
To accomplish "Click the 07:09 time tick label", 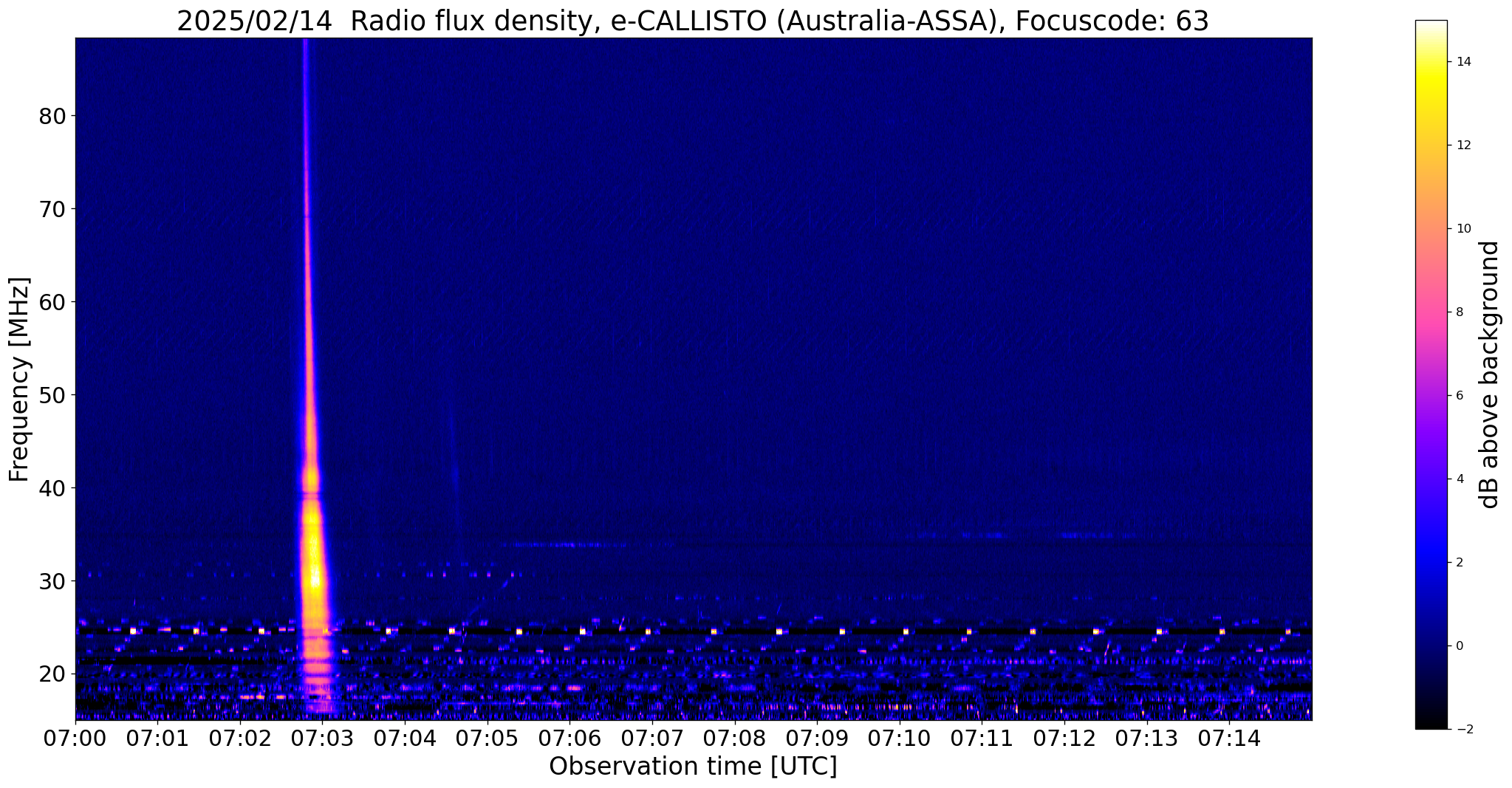I will click(x=817, y=739).
